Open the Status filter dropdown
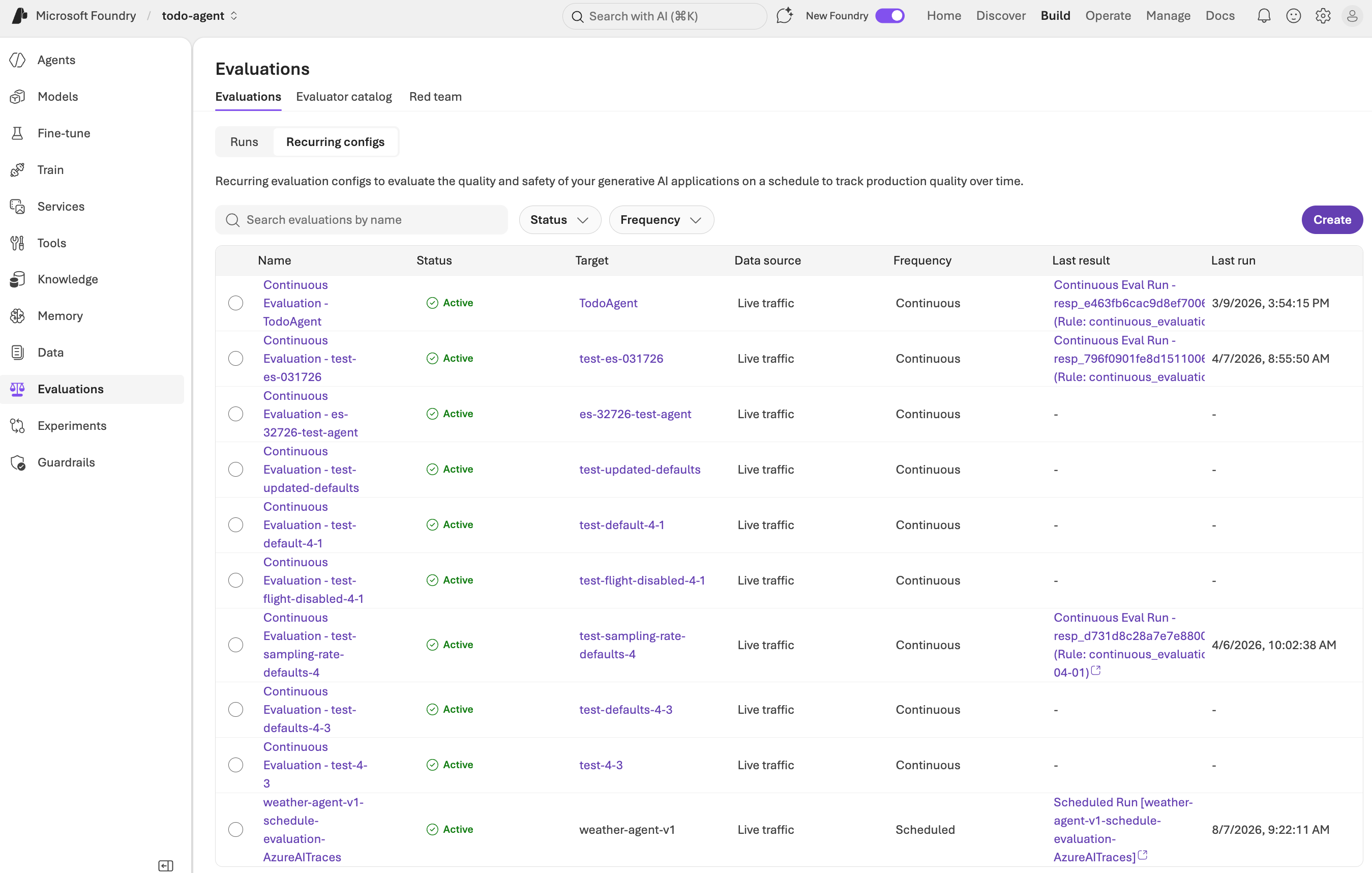This screenshot has width=1372, height=873. coord(559,220)
